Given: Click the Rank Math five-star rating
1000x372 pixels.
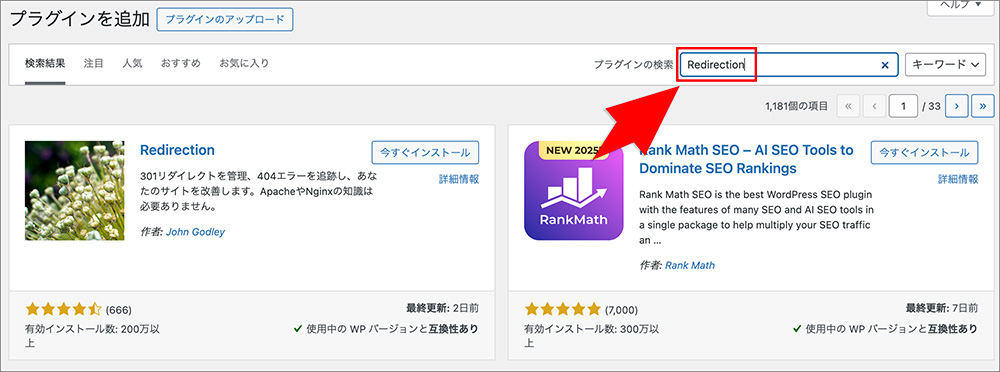Looking at the screenshot, I should pyautogui.click(x=562, y=310).
